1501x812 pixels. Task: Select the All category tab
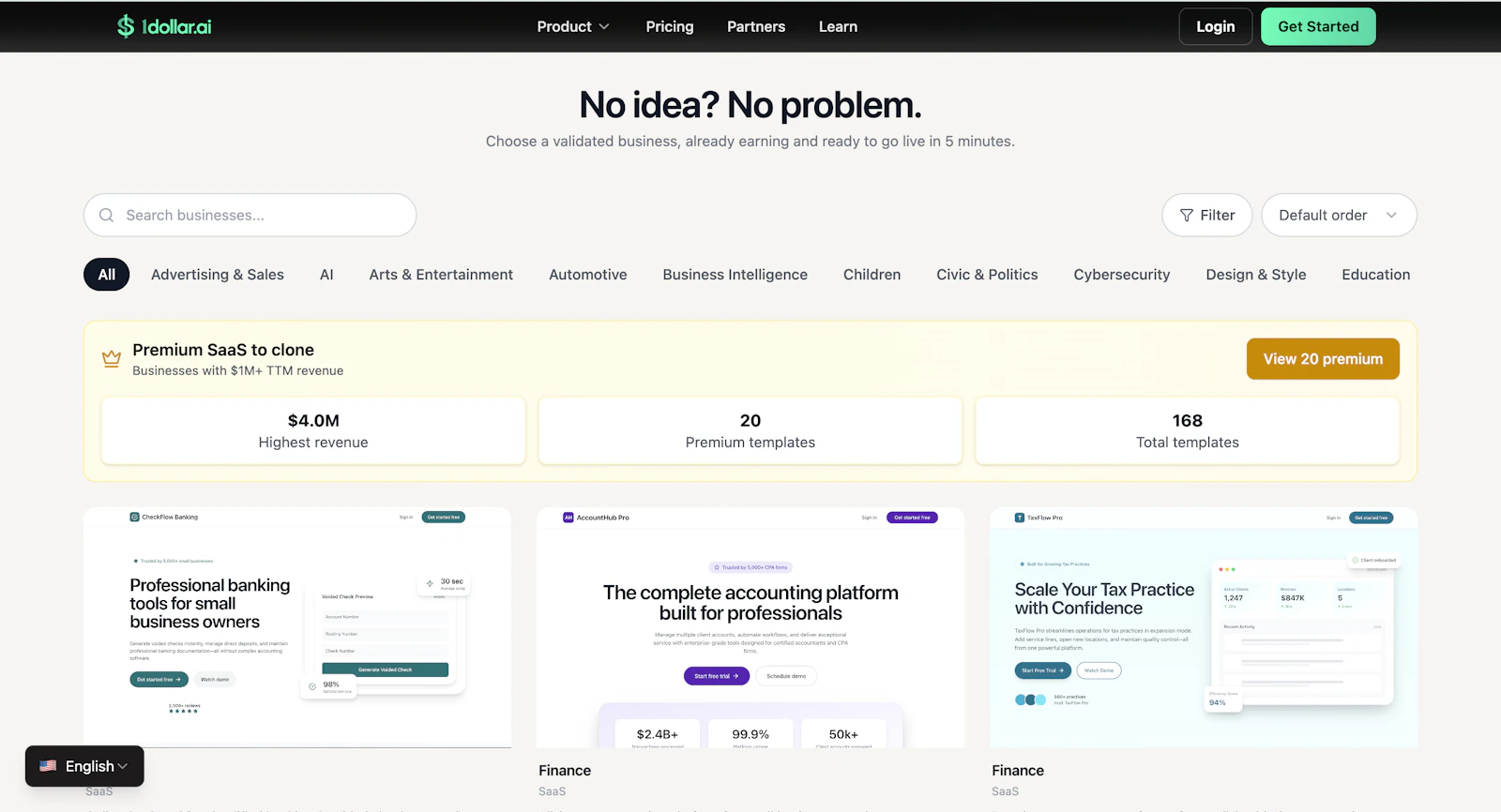[x=107, y=275]
